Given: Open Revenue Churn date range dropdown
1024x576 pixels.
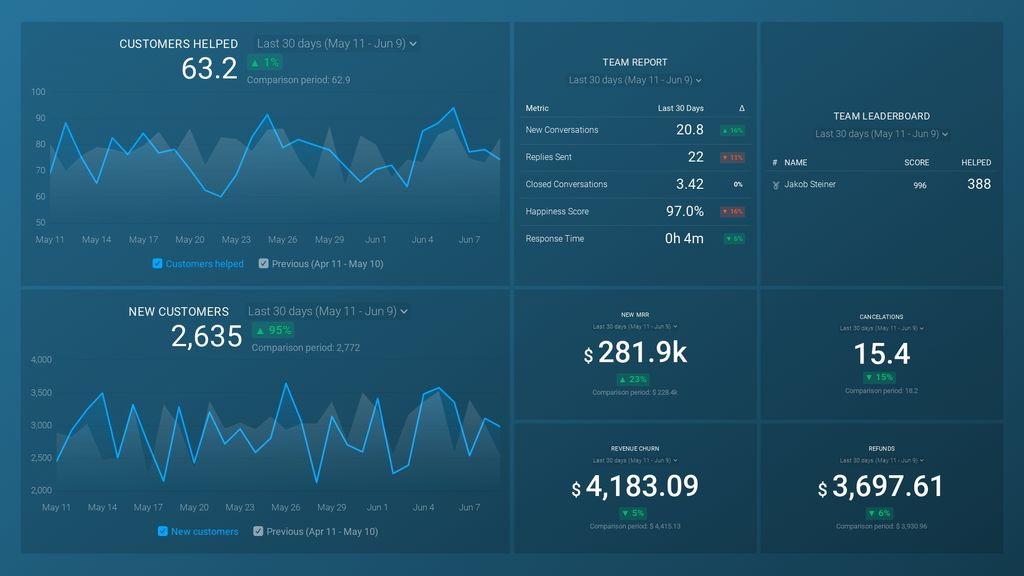Looking at the screenshot, I should click(x=635, y=460).
